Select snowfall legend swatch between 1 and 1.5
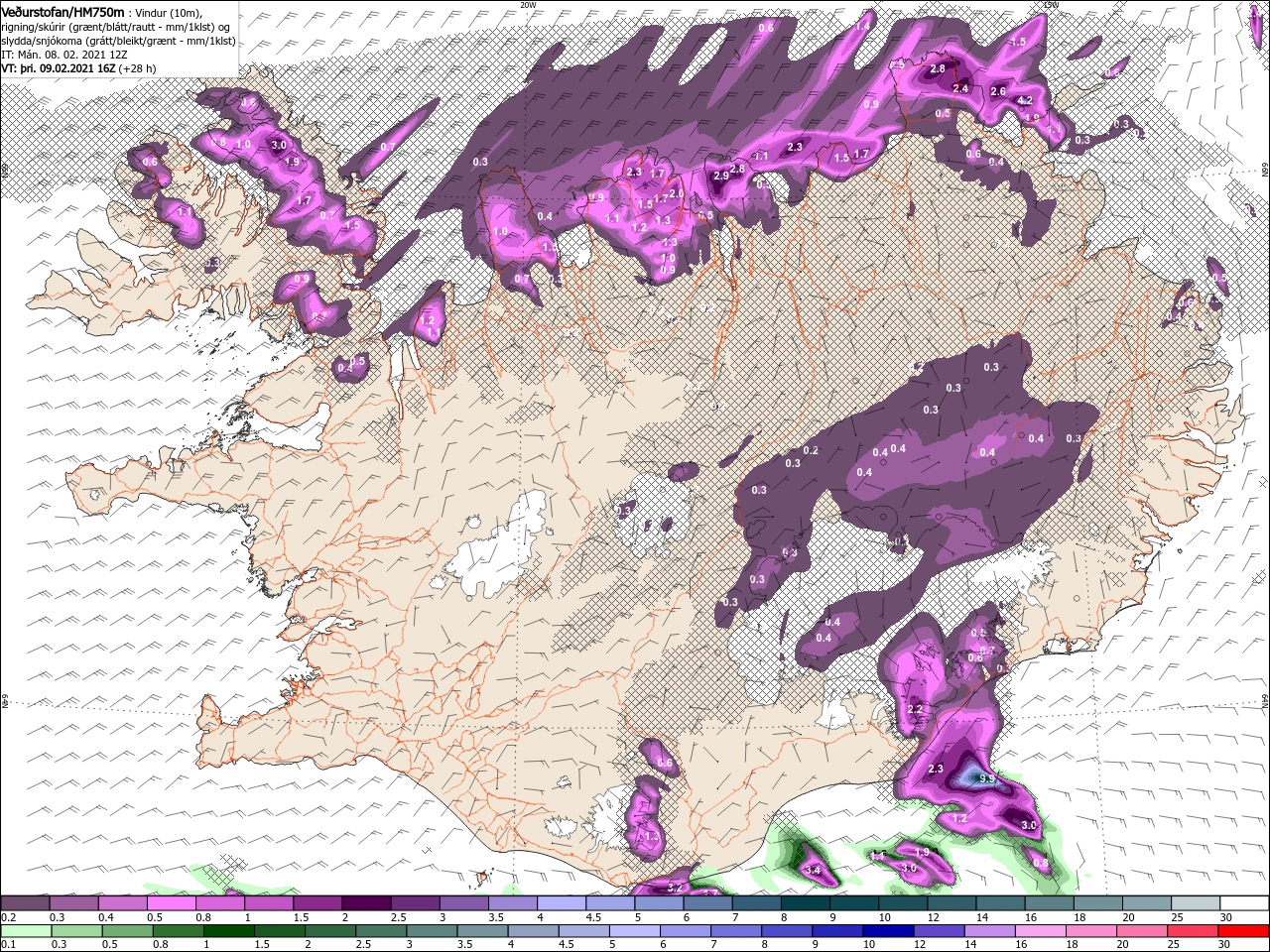 click(269, 903)
